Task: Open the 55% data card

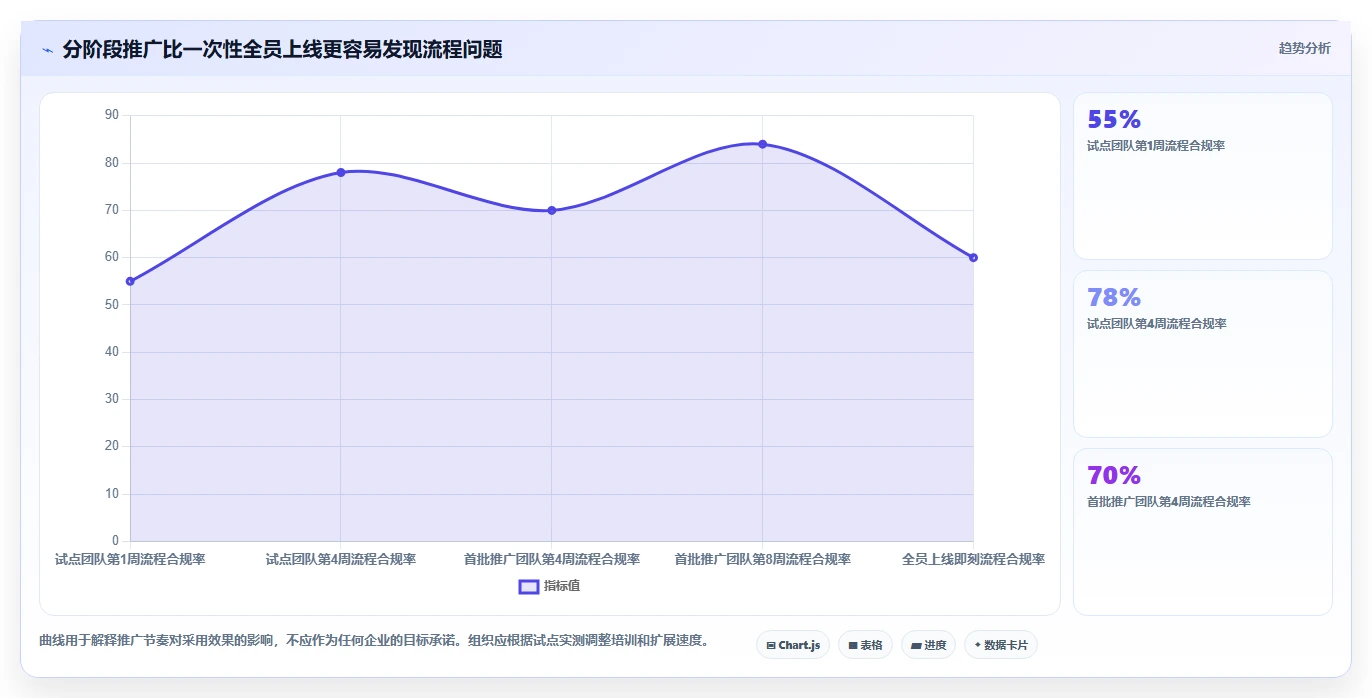Action: [1202, 176]
